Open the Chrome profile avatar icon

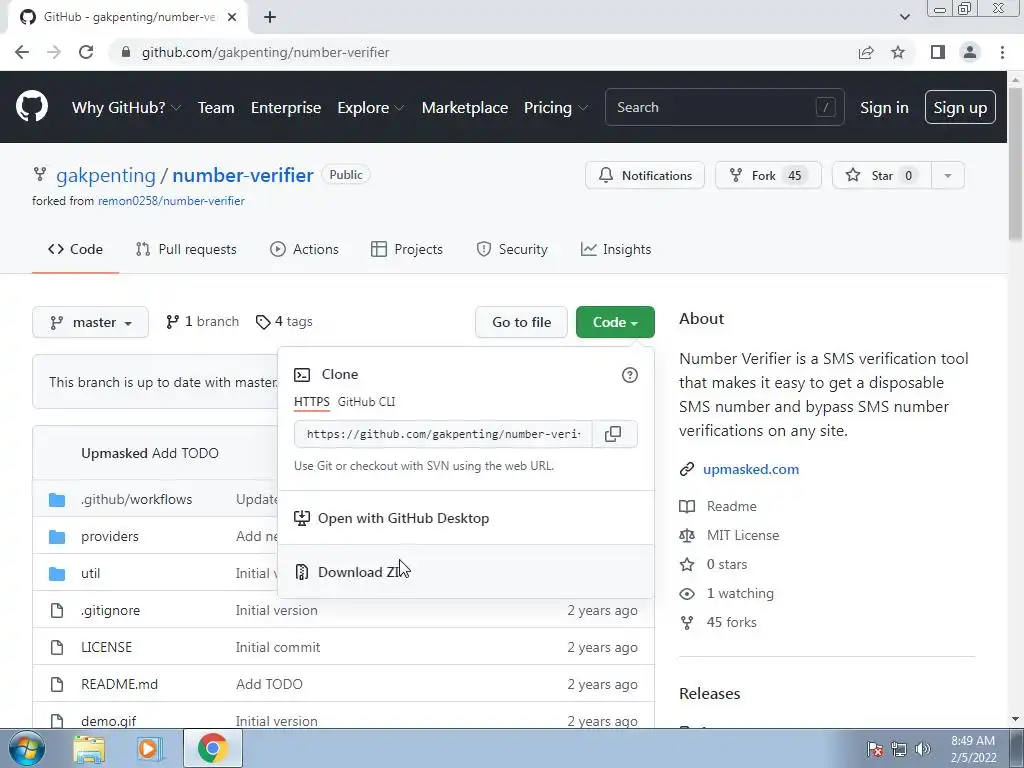click(x=970, y=52)
